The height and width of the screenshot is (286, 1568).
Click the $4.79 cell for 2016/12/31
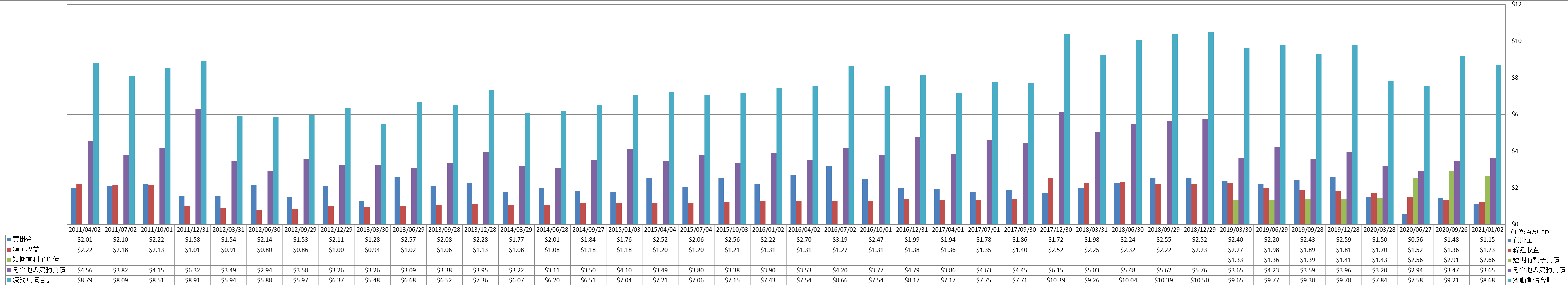[x=913, y=270]
